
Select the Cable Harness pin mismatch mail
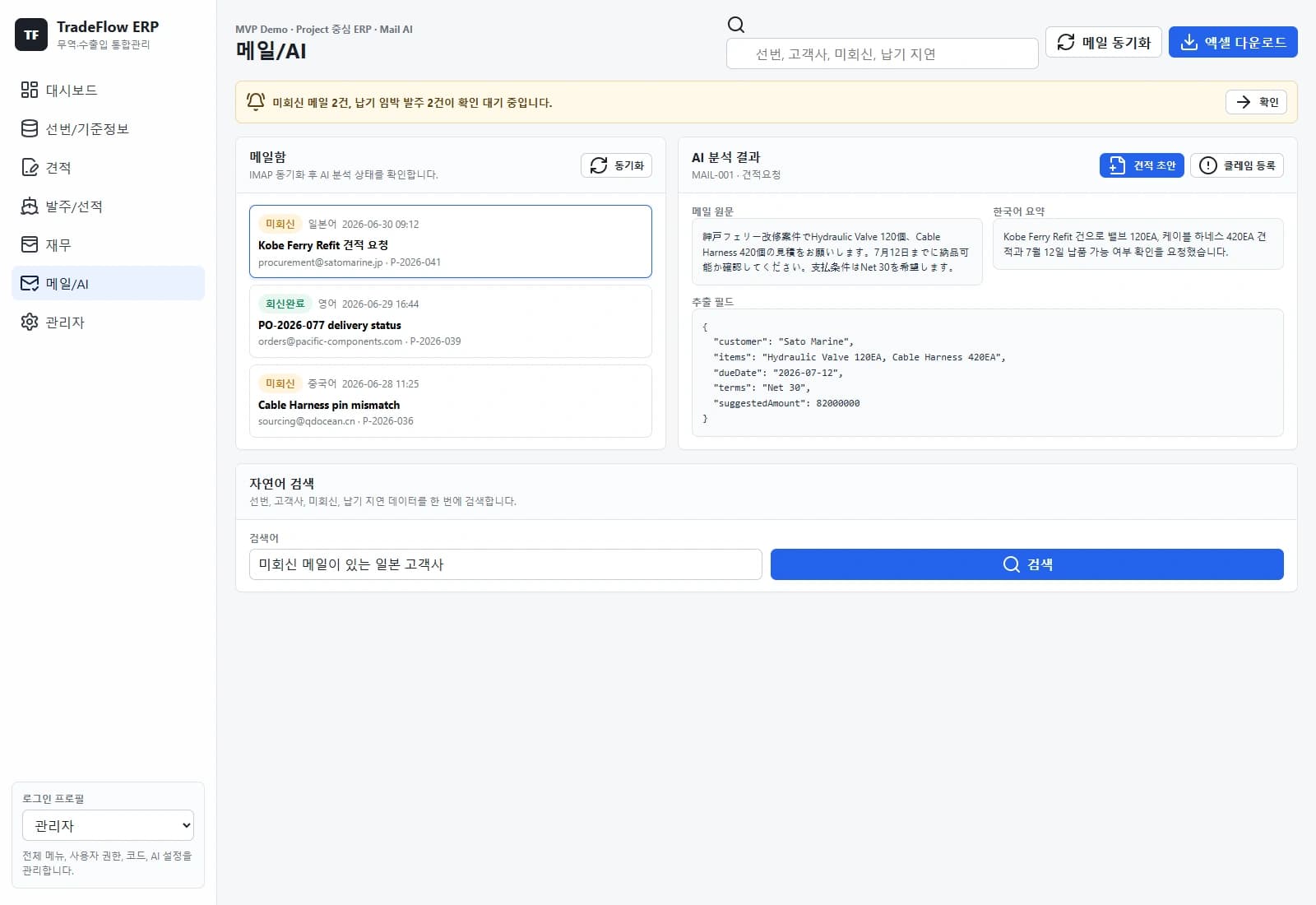[451, 401]
